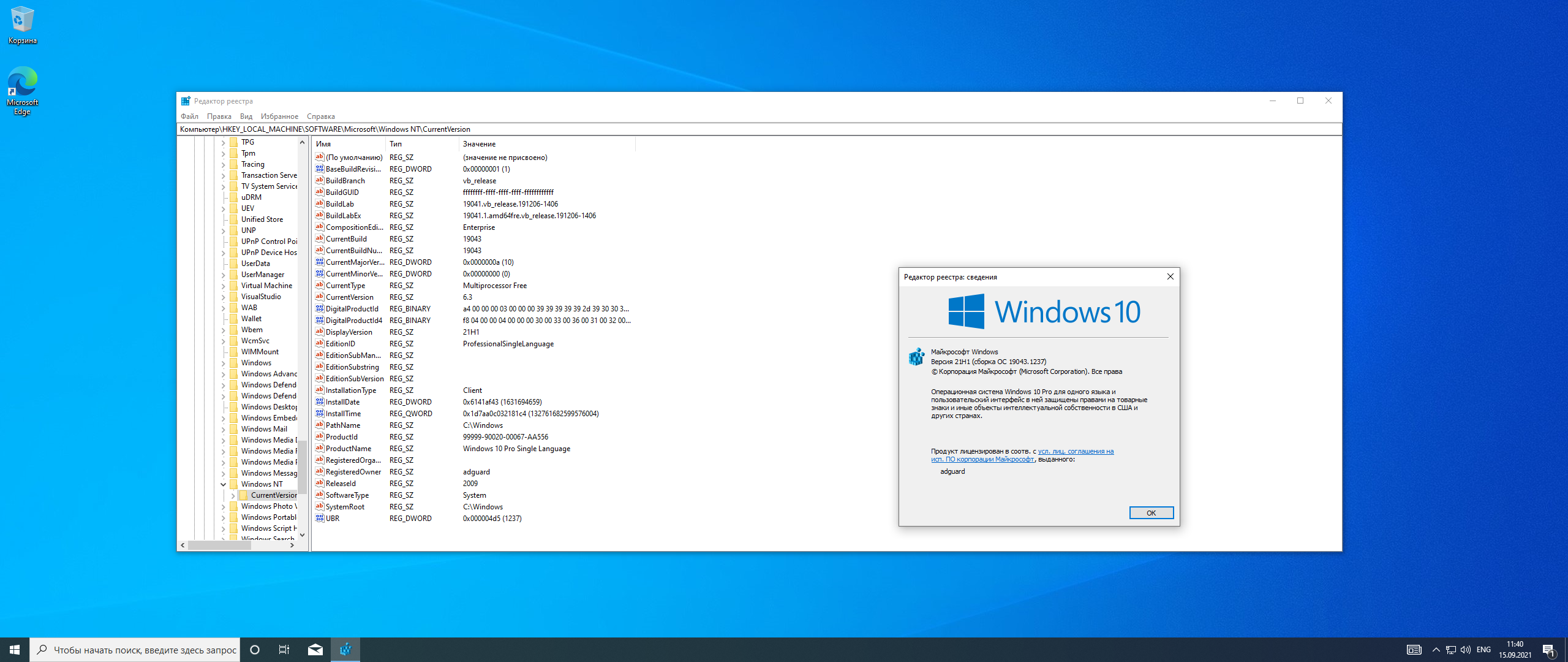Expand the Windows Mail registry key
The image size is (1568, 662).
point(223,429)
